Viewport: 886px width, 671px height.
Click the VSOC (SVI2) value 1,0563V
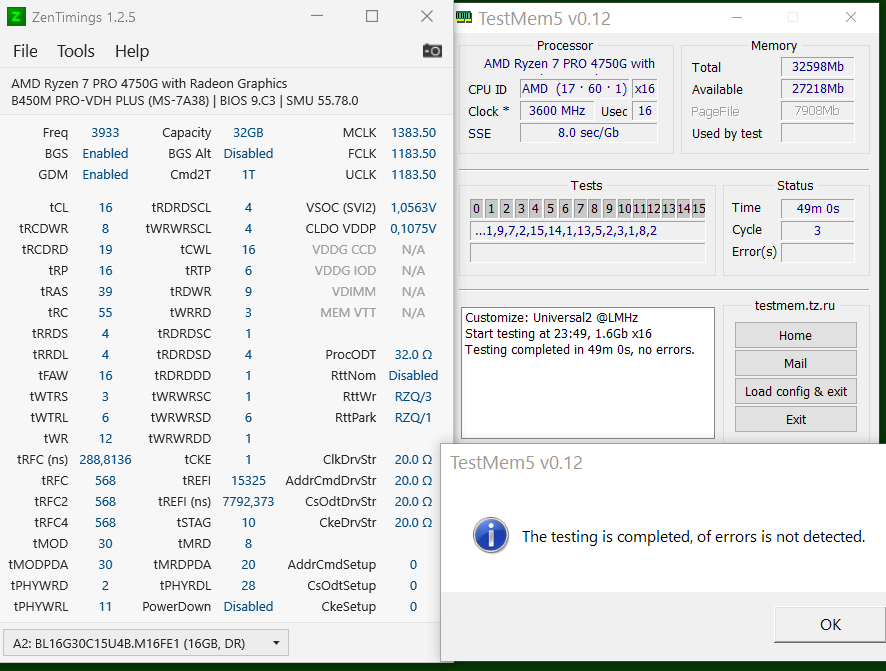click(x=413, y=208)
